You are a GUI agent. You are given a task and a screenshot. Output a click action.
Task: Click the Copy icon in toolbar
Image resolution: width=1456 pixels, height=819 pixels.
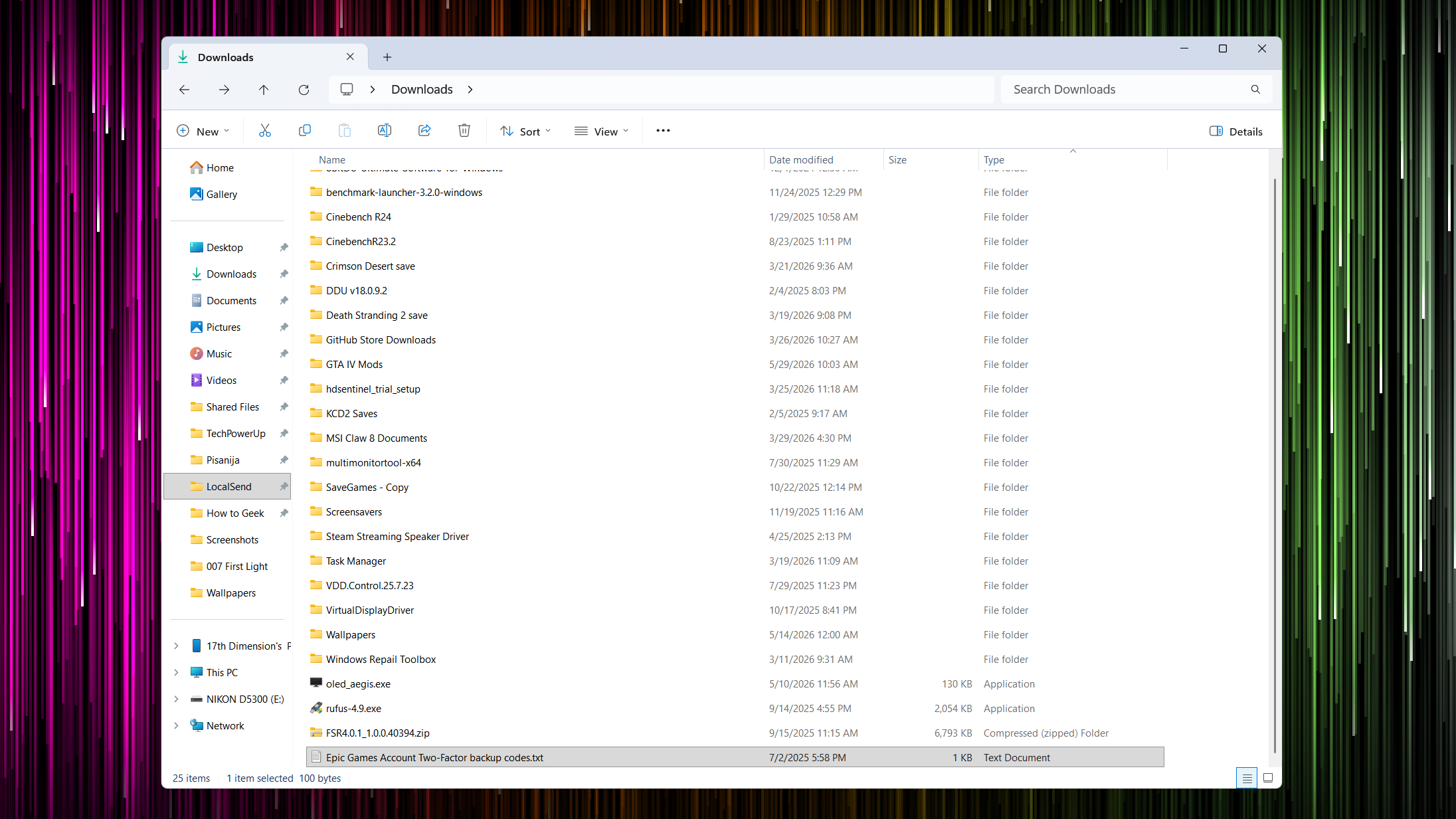[305, 131]
